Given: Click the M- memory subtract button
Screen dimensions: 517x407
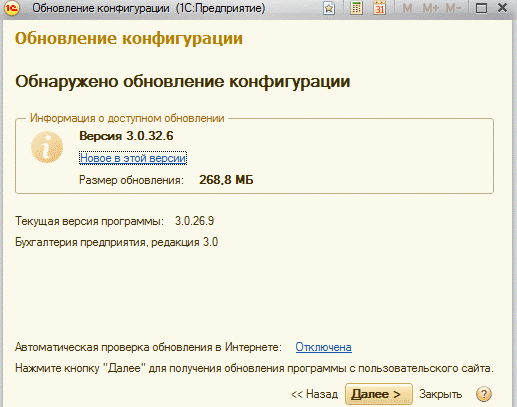Looking at the screenshot, I should [x=453, y=8].
